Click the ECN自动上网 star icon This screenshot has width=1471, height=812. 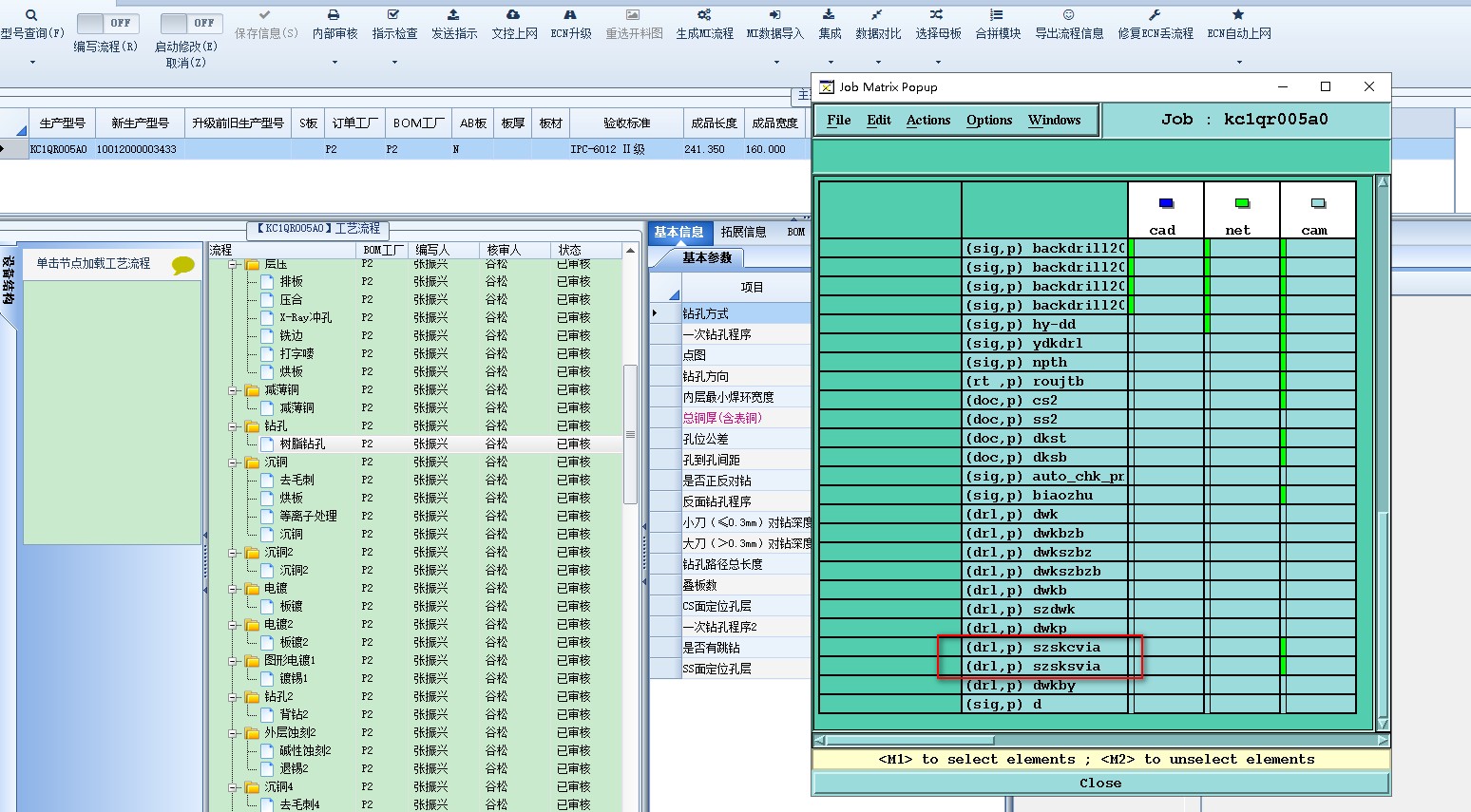tap(1238, 15)
